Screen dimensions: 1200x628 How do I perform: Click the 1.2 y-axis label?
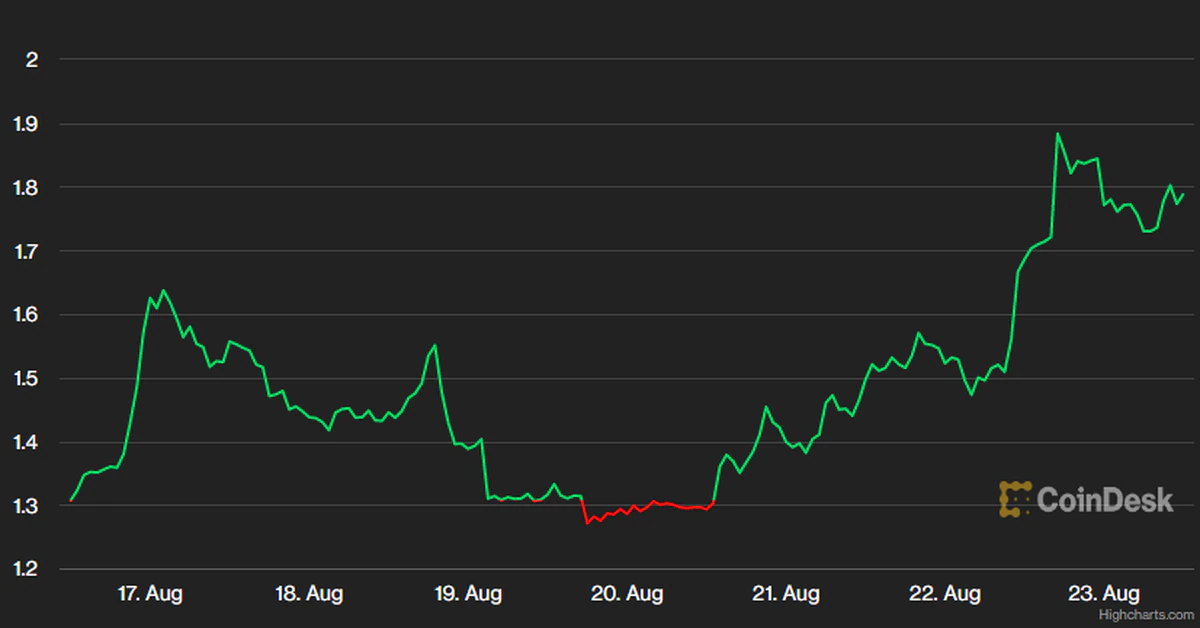click(x=26, y=570)
